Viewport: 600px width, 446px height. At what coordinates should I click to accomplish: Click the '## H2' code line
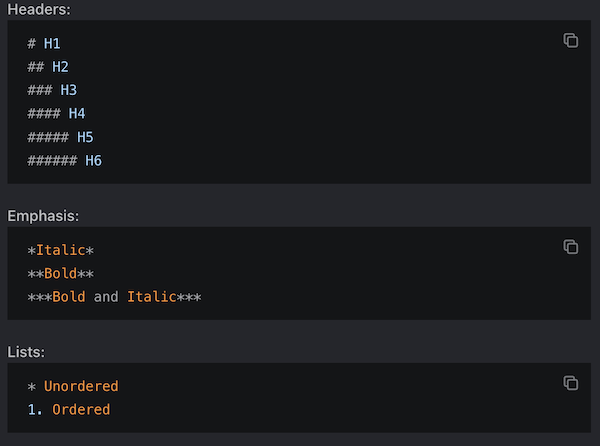(48, 67)
